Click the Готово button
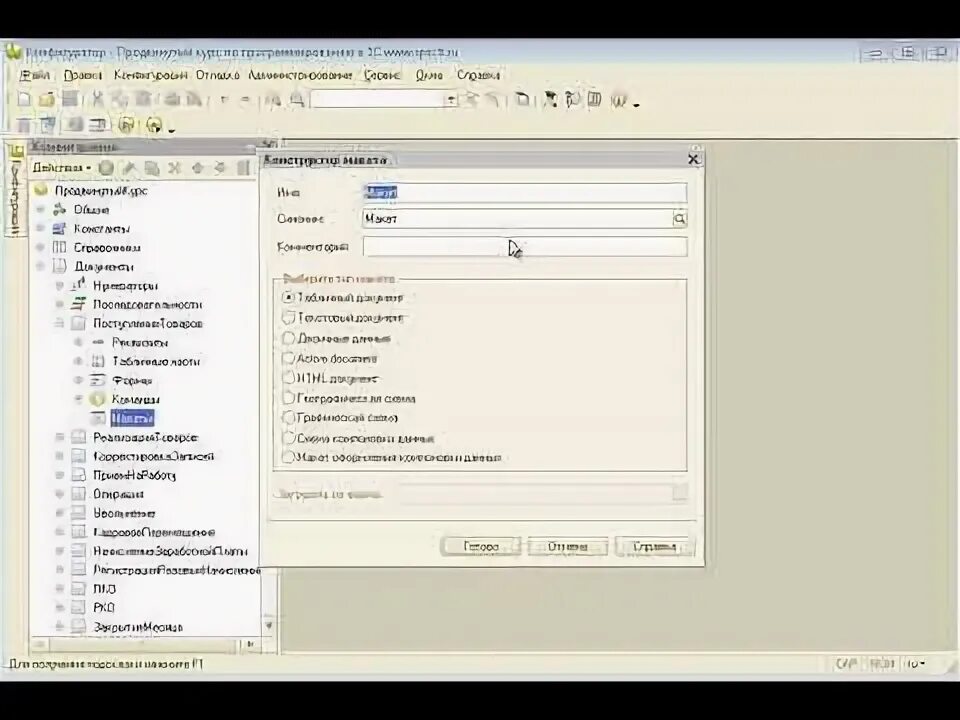The image size is (960, 720). click(x=481, y=547)
